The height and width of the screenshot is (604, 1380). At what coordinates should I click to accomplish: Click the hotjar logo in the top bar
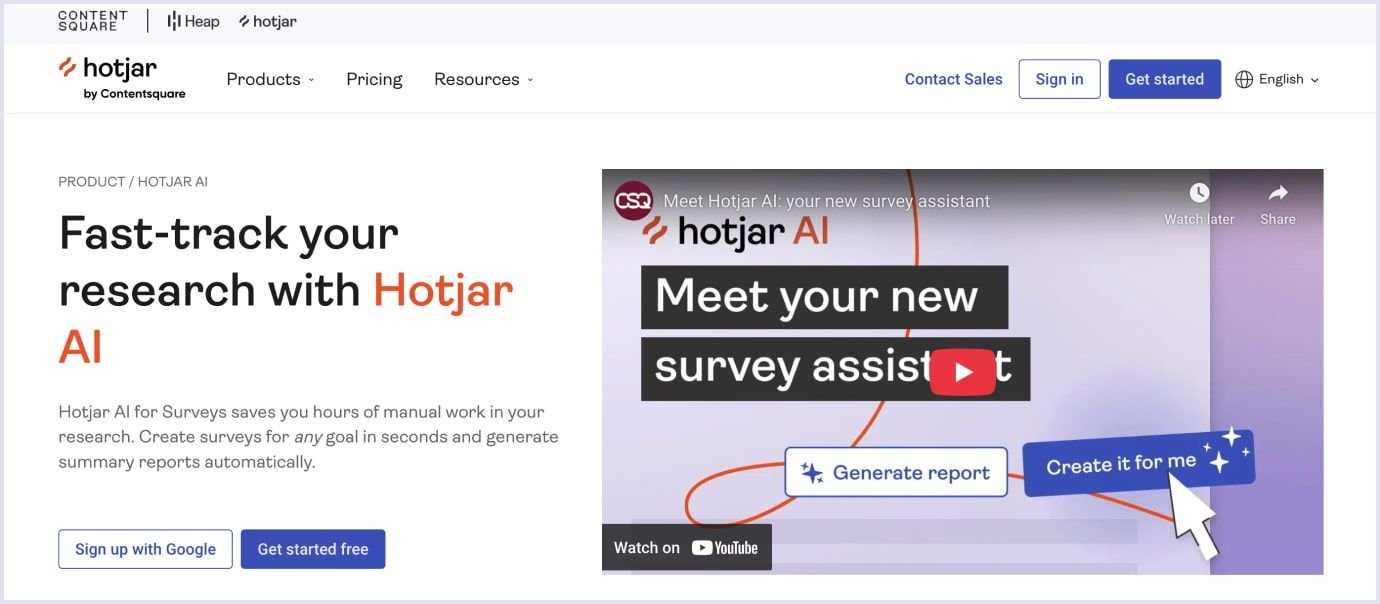pos(266,20)
